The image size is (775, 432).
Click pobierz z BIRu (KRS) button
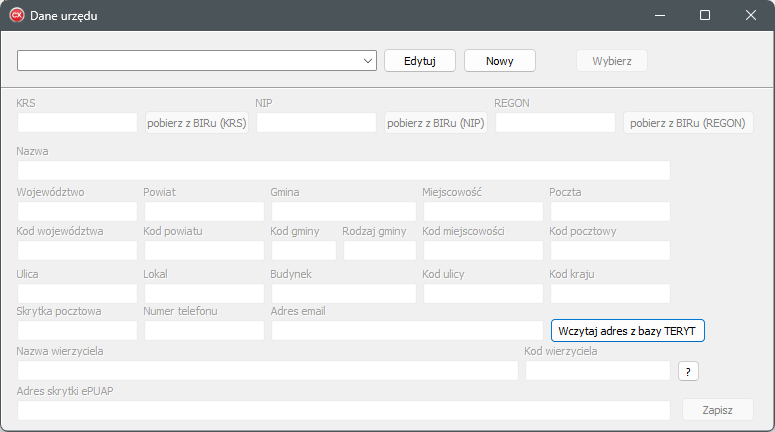(197, 123)
